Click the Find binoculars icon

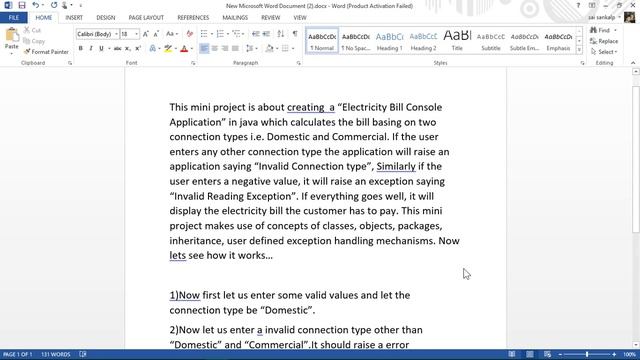click(x=593, y=30)
